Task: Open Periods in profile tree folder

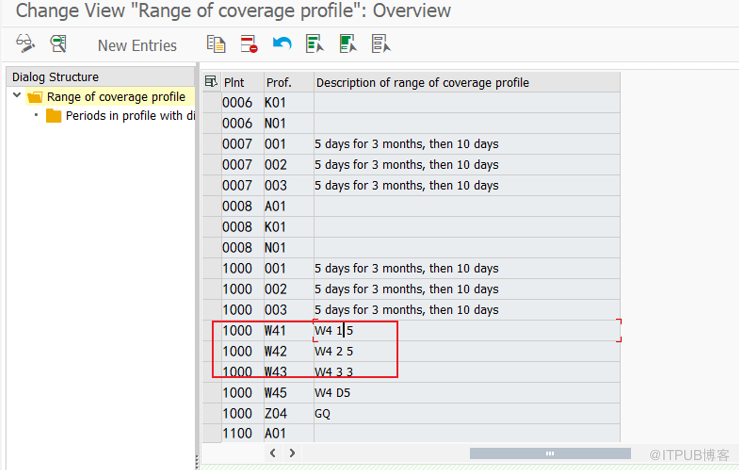Action: coord(54,116)
